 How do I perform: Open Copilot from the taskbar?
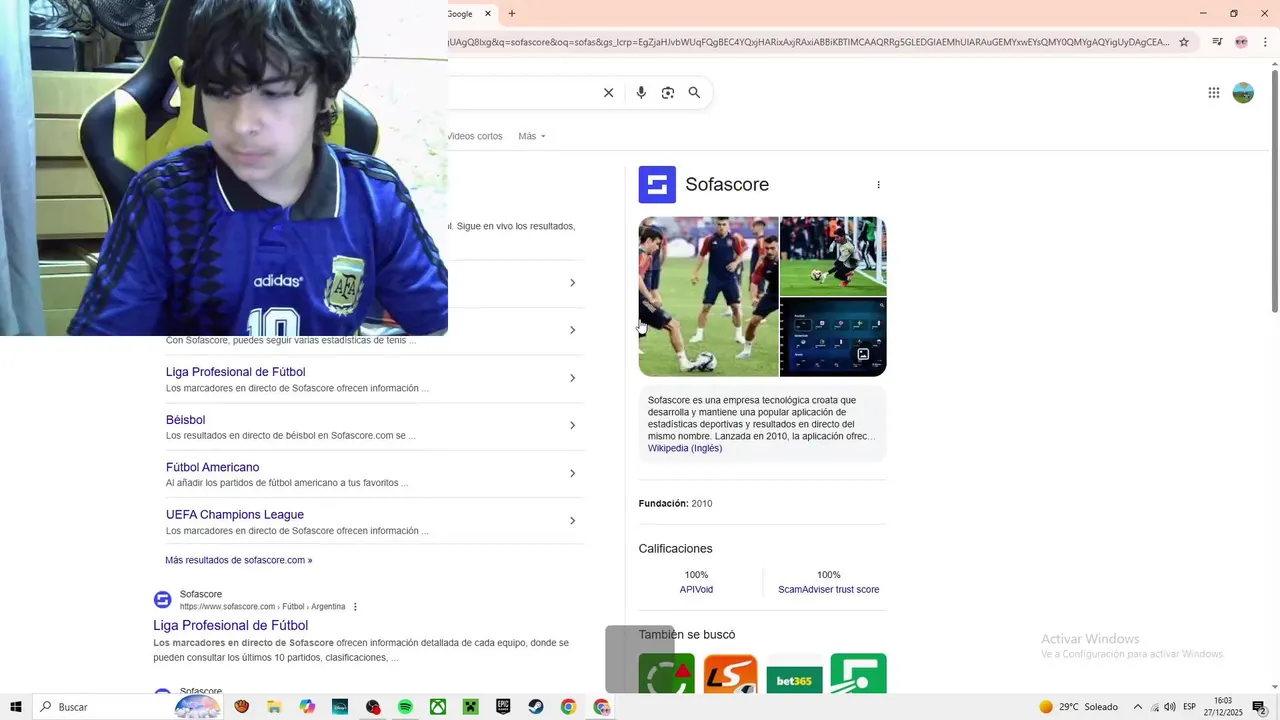click(x=307, y=707)
